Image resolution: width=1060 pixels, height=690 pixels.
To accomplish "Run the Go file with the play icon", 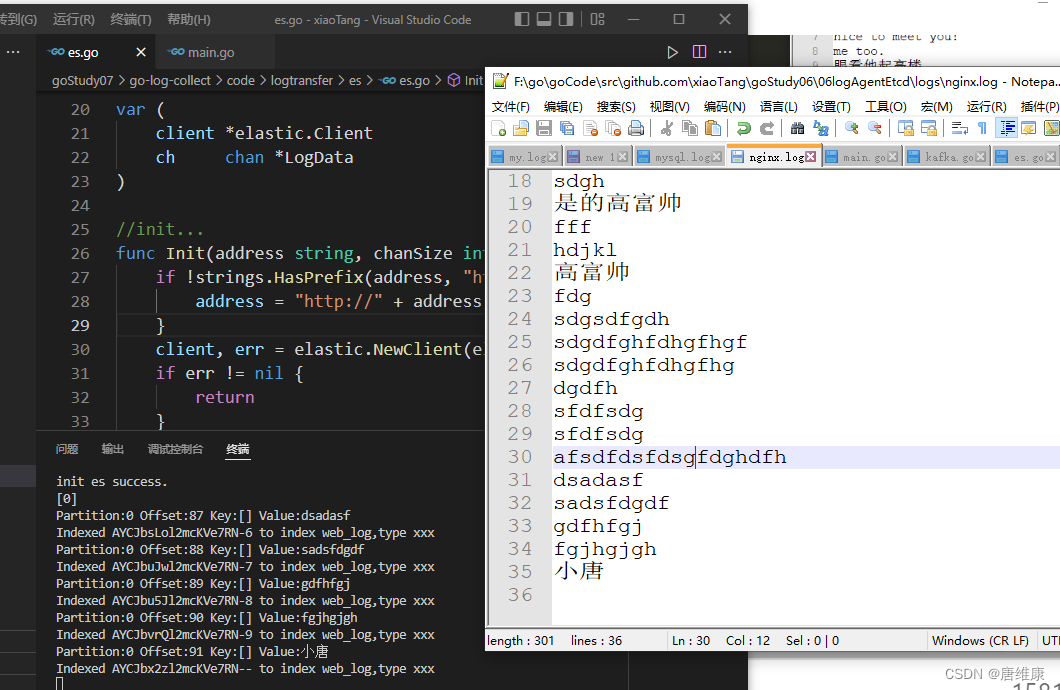I will tap(673, 52).
